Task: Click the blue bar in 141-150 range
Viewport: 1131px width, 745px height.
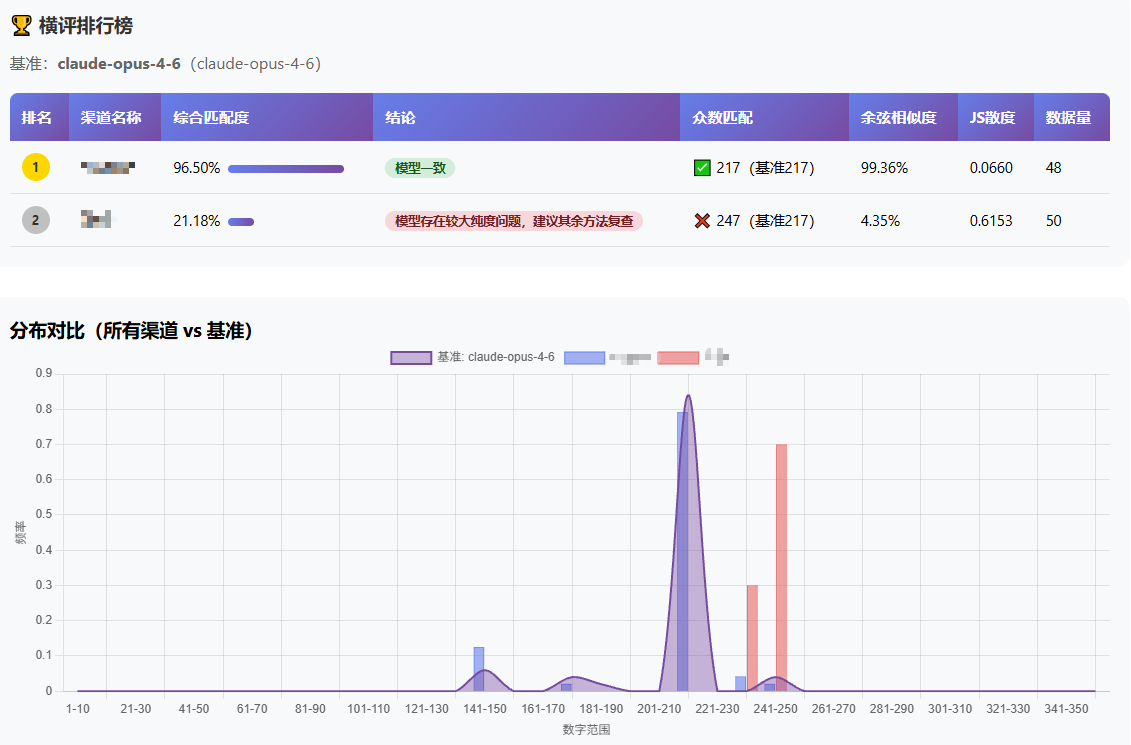Action: 479,669
